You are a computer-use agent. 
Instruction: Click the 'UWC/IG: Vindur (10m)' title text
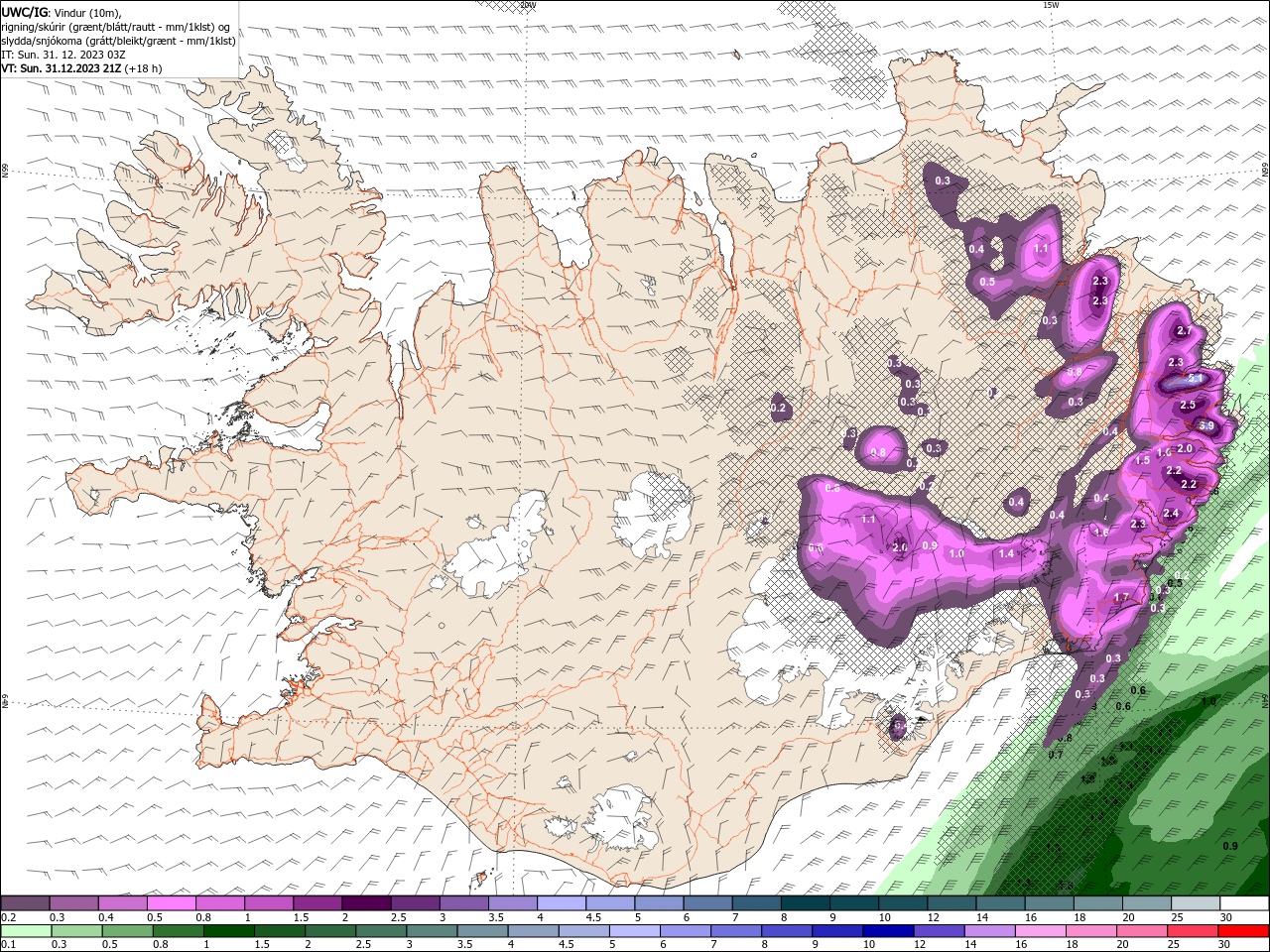pos(60,12)
